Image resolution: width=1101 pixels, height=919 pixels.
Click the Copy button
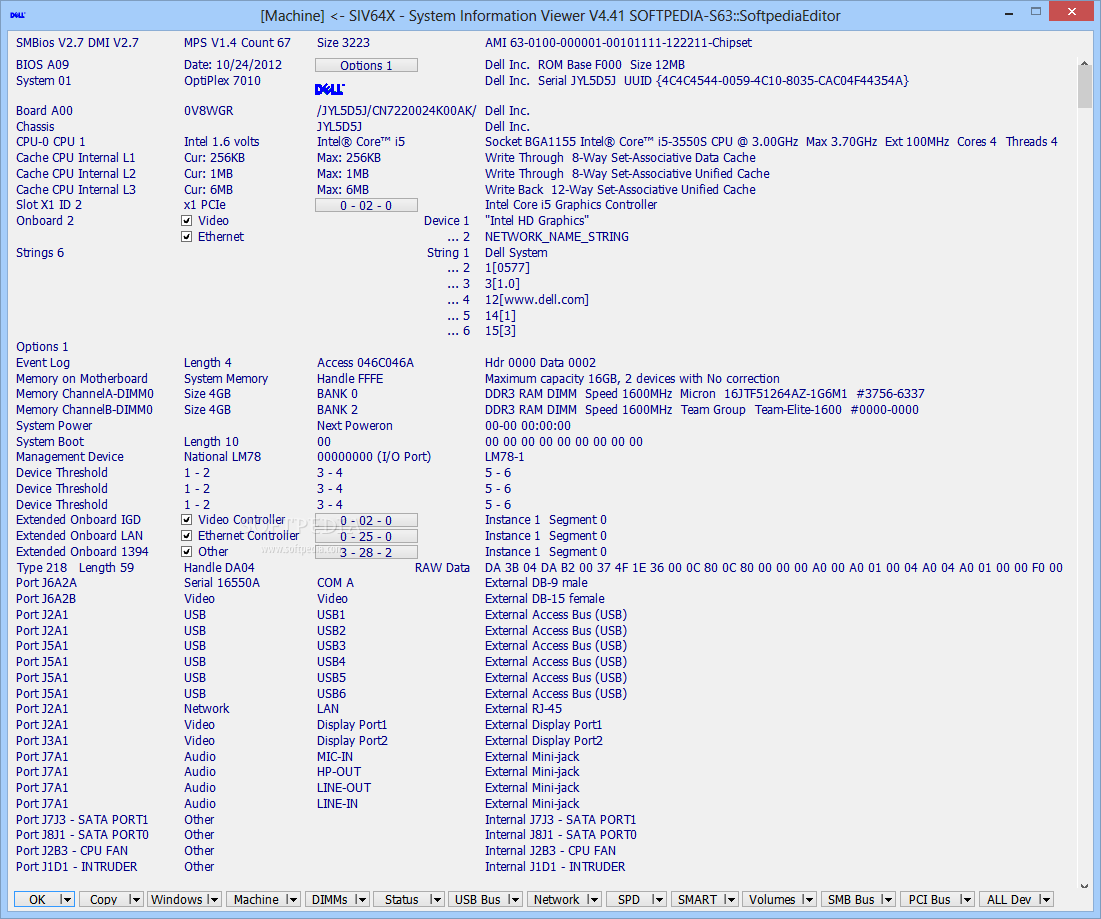click(x=104, y=899)
